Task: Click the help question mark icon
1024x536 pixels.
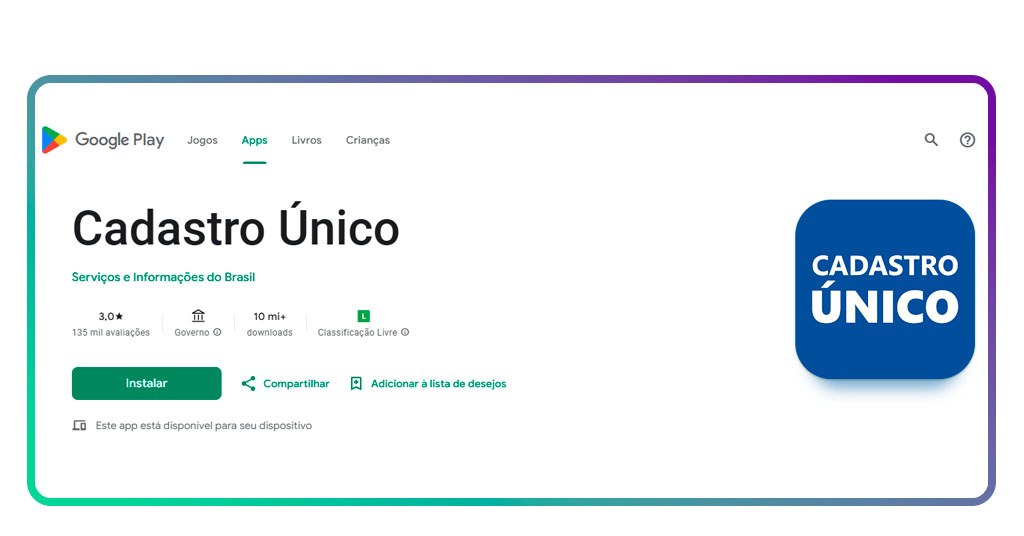Action: click(967, 140)
